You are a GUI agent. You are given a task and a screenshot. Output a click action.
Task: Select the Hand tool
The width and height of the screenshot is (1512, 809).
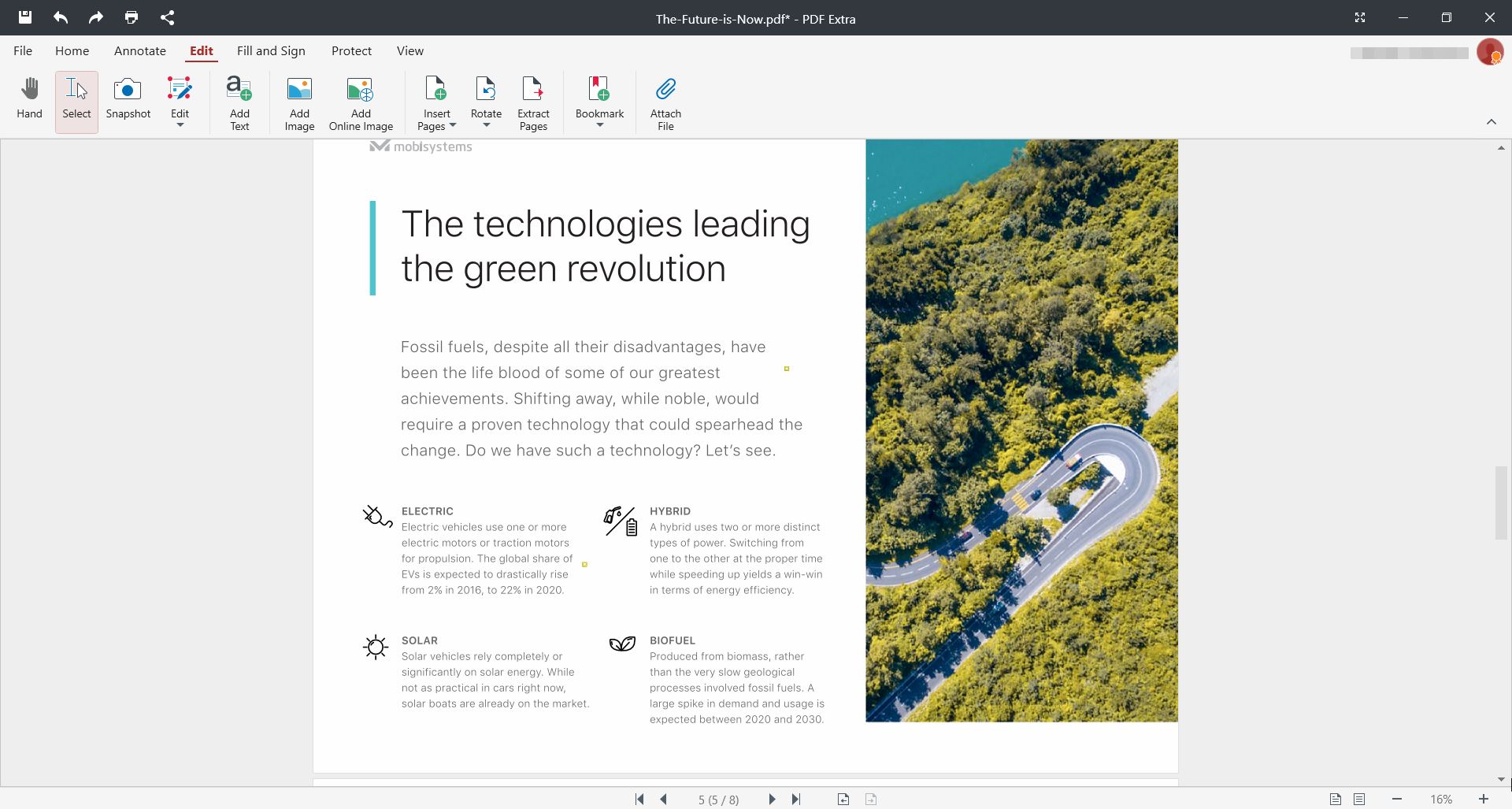pos(29,101)
